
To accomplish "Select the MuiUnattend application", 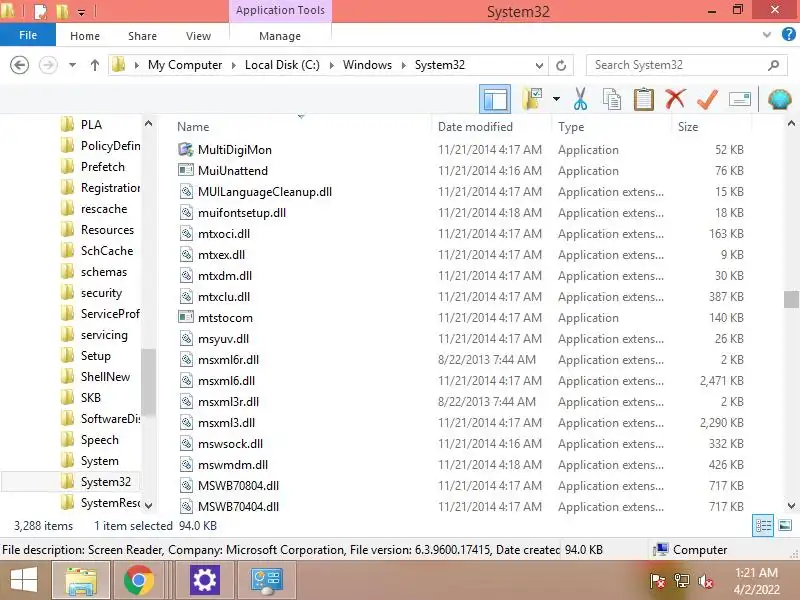I will [233, 170].
